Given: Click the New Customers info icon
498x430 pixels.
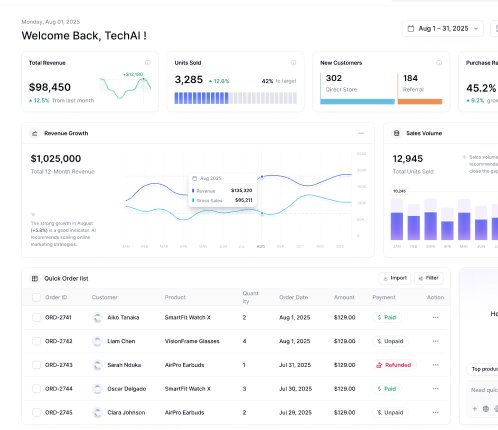Looking at the screenshot, I should click(439, 63).
